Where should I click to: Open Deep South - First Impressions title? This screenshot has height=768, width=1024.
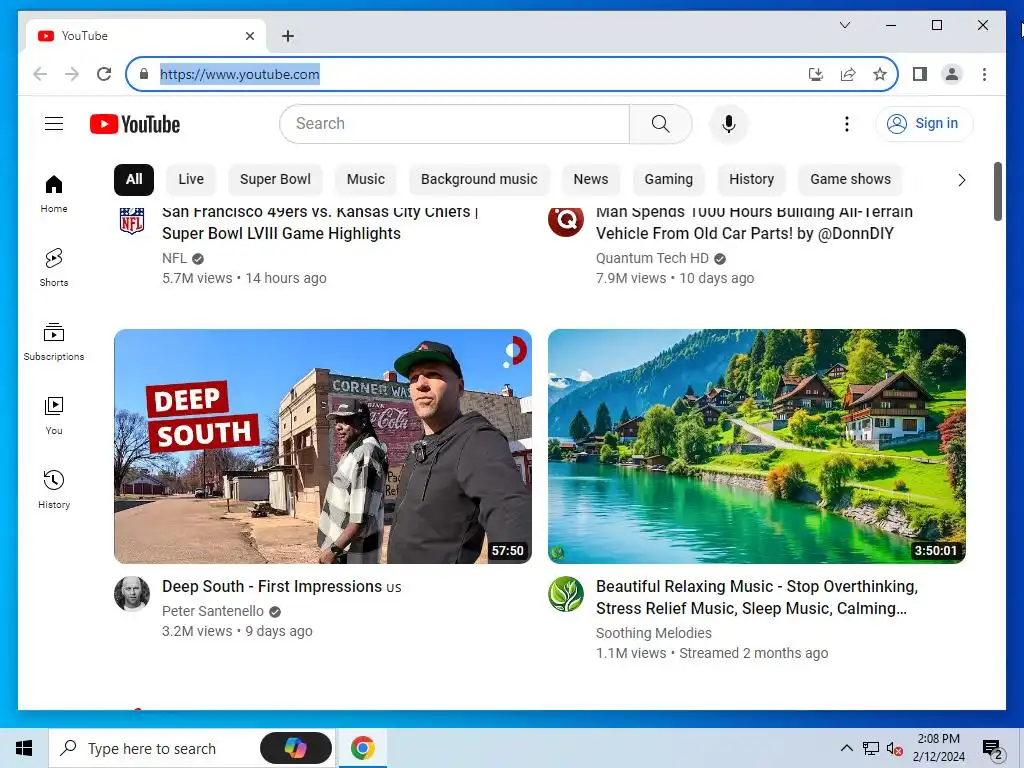tap(281, 586)
